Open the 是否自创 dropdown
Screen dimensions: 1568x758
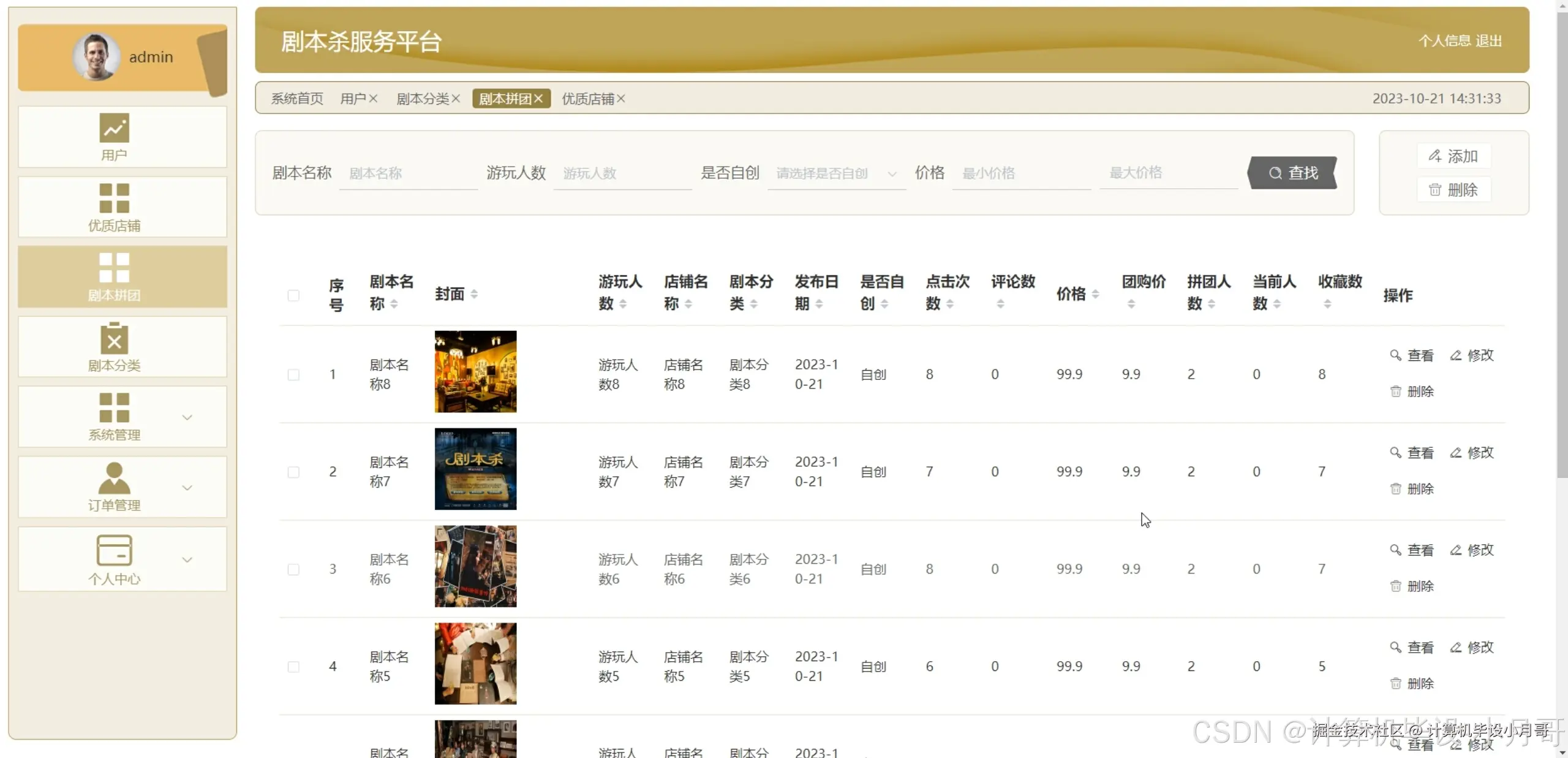(835, 173)
